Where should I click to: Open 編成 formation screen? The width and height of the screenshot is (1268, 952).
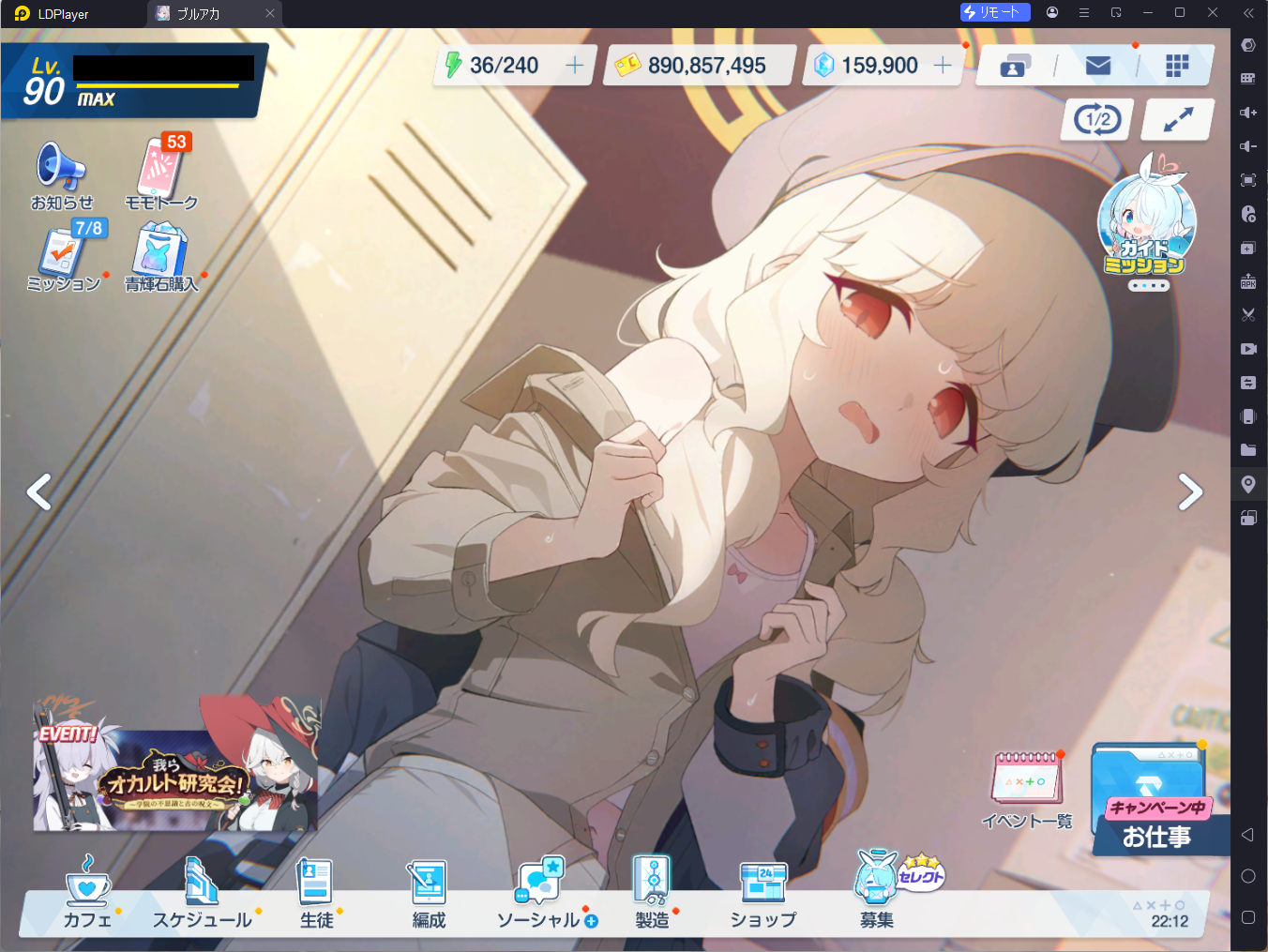pos(429,892)
